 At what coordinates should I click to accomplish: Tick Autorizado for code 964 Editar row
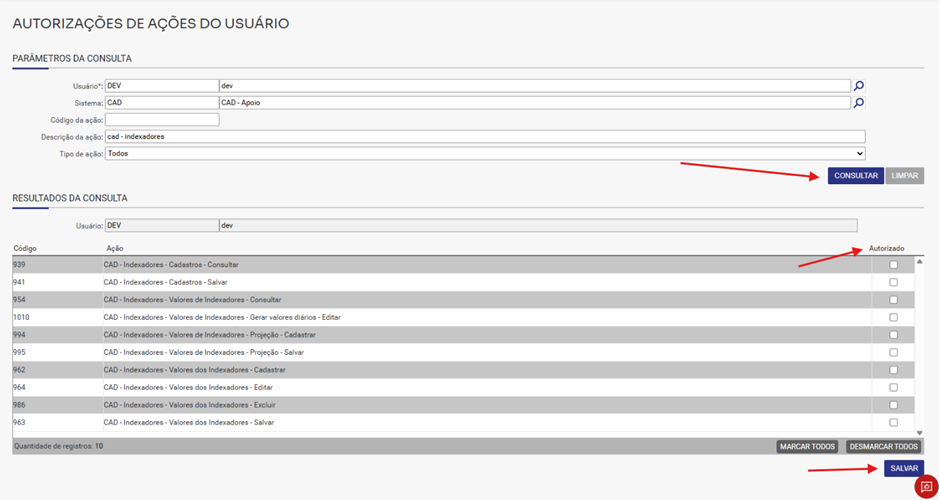pos(893,387)
